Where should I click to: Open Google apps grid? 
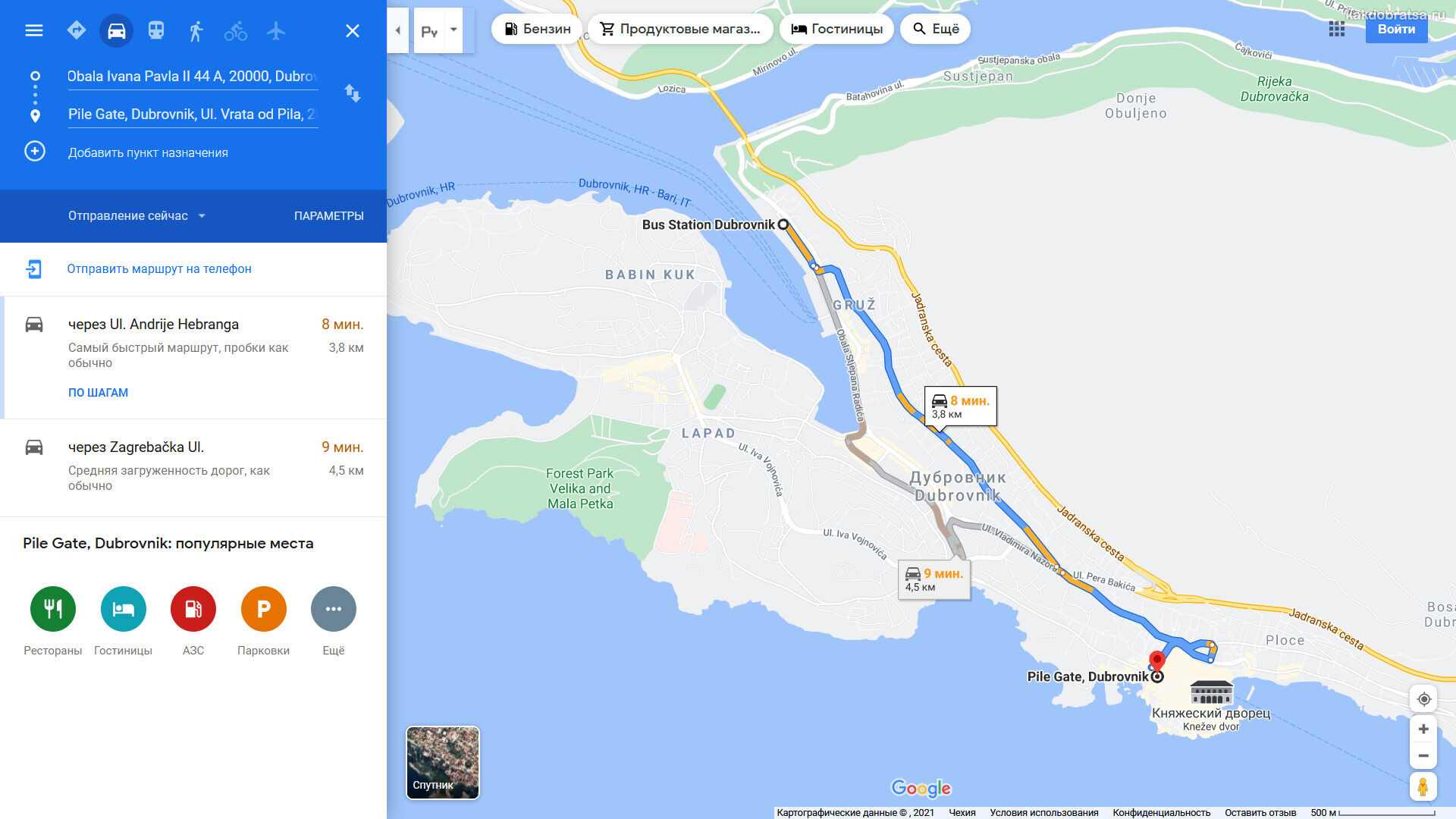1337,29
